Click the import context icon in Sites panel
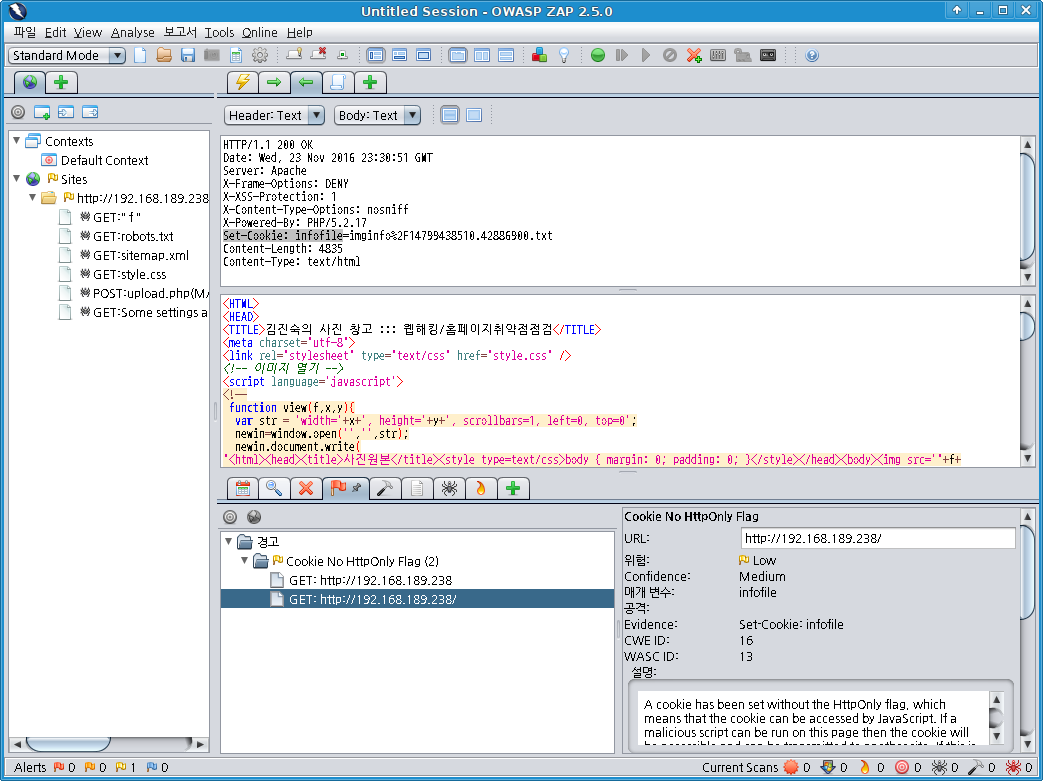Viewport: 1043px width, 781px height. (66, 112)
